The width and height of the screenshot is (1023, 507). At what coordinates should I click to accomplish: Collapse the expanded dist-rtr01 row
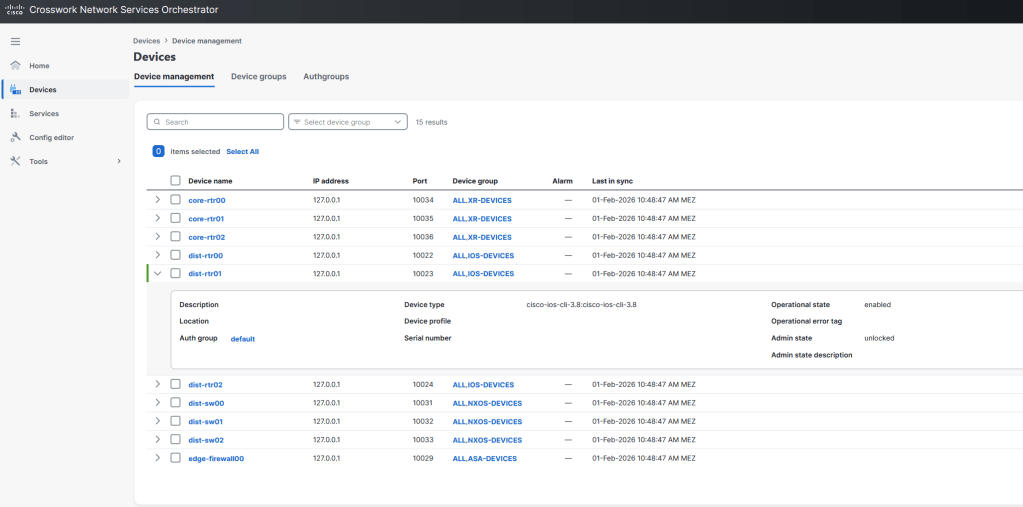[x=157, y=273]
